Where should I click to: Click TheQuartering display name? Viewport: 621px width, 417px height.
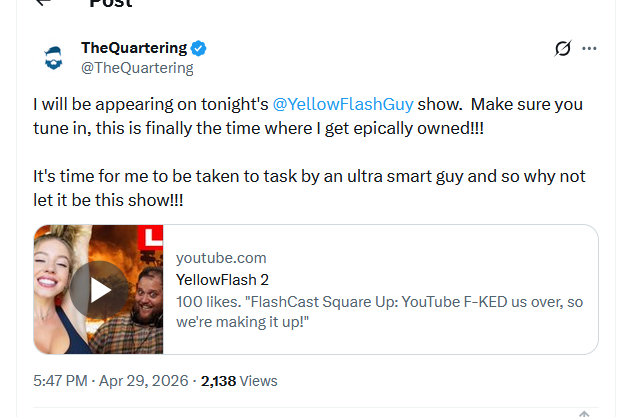(x=134, y=48)
